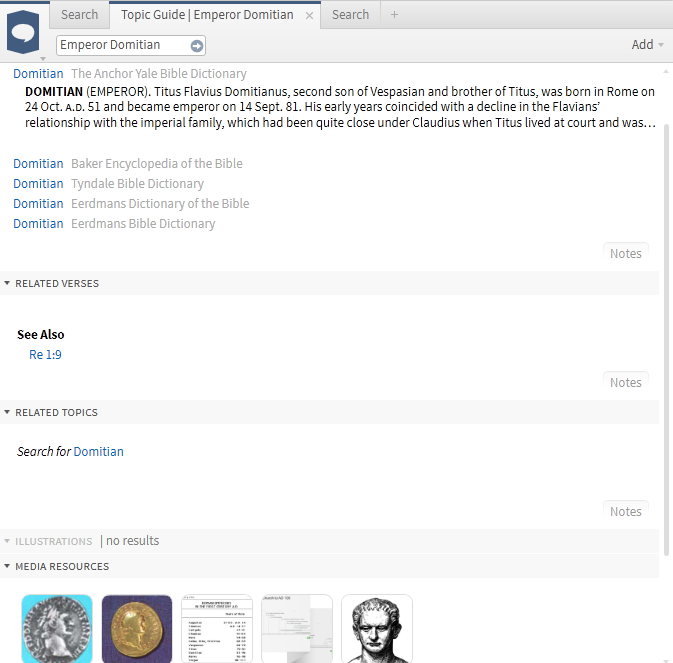
Task: Open the Re 1:9 verse link
Action: coord(45,355)
